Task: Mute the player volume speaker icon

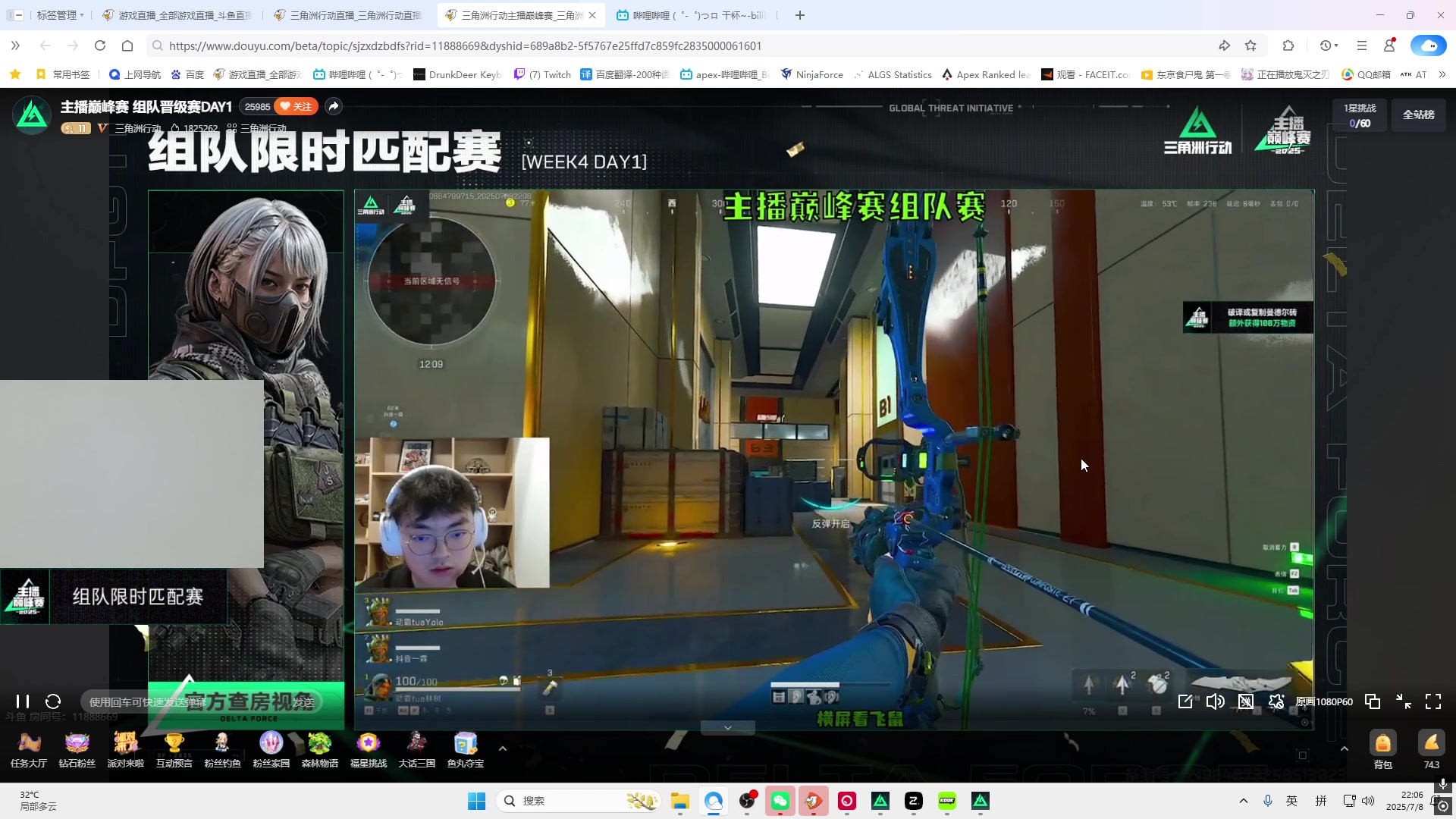Action: click(1216, 701)
